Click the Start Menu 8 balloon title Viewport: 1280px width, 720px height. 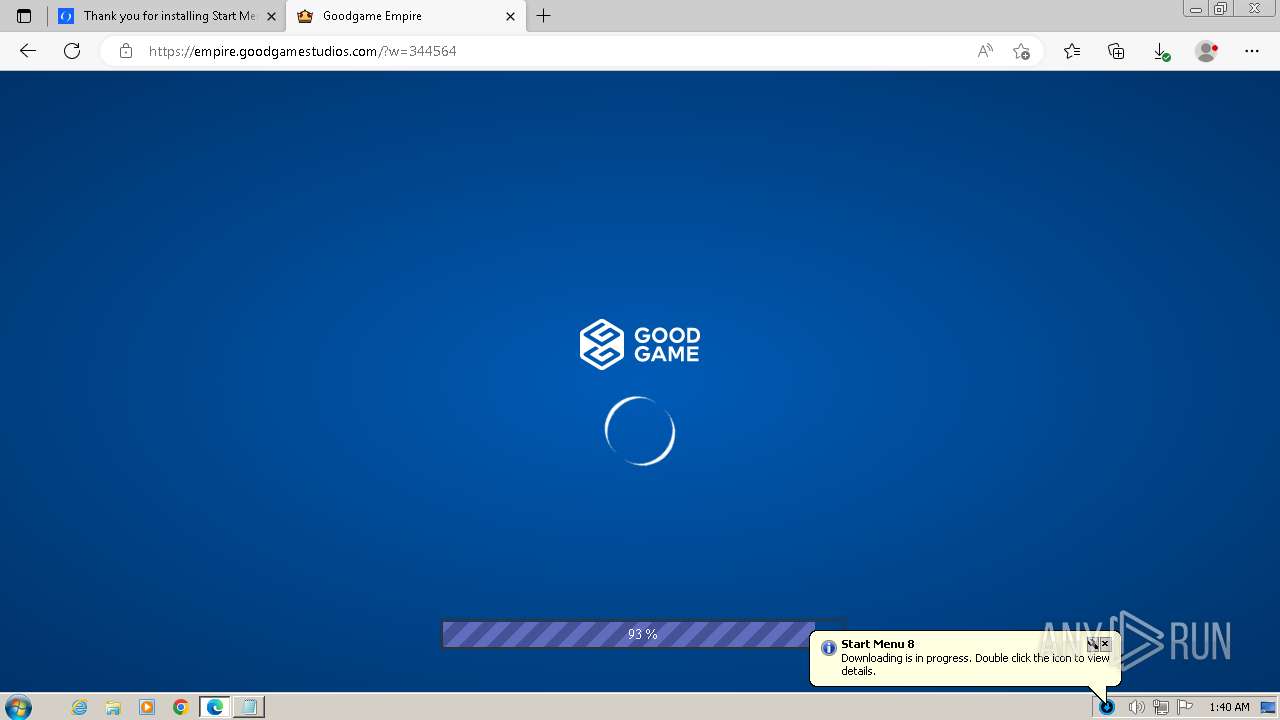coord(878,644)
